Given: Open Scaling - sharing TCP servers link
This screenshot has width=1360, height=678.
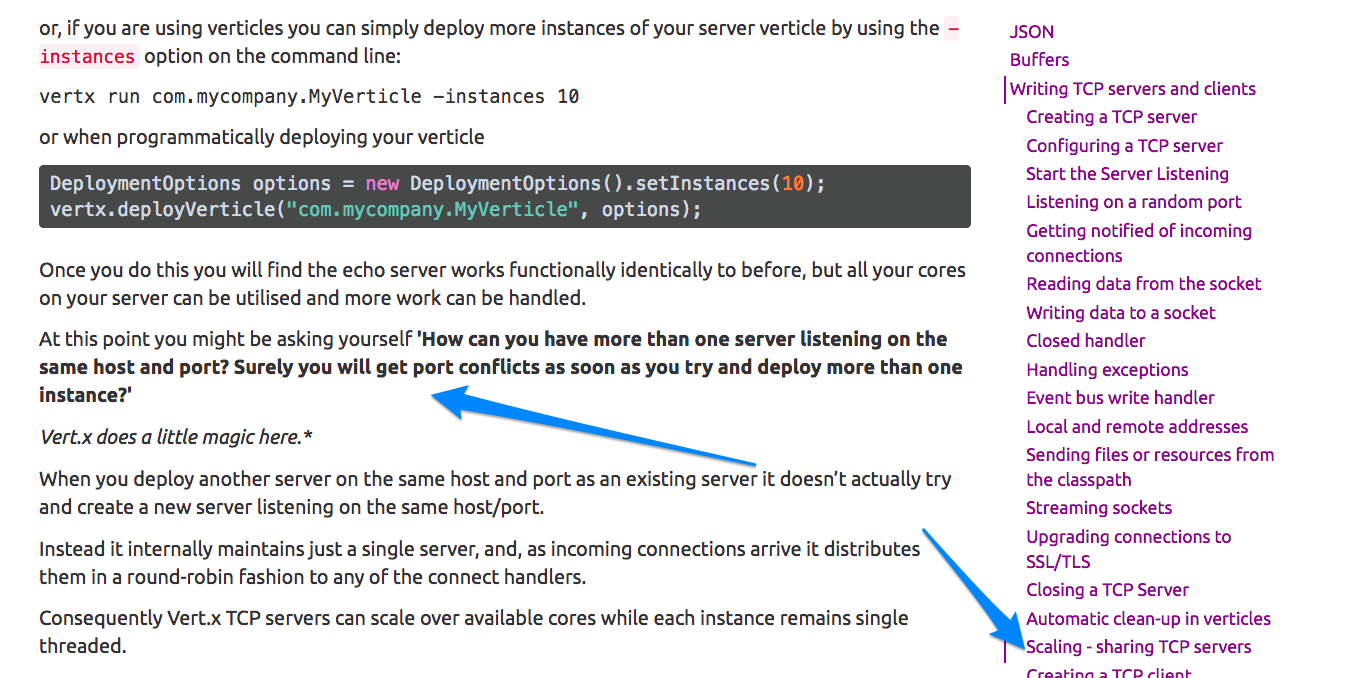Looking at the screenshot, I should [x=1138, y=647].
